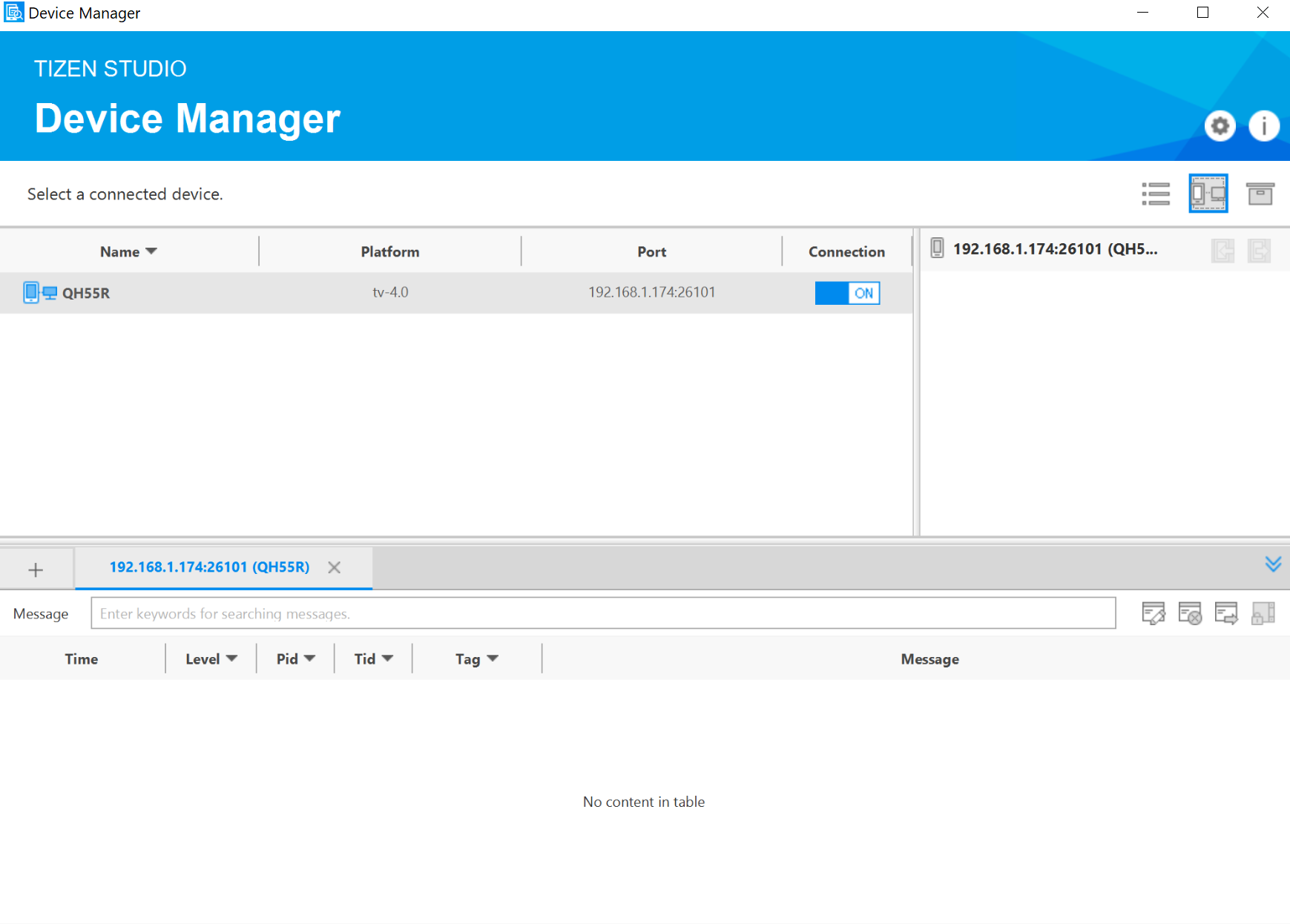Click the 192.168.1.174:26101 port cell
The image size is (1290, 924).
pyautogui.click(x=652, y=292)
